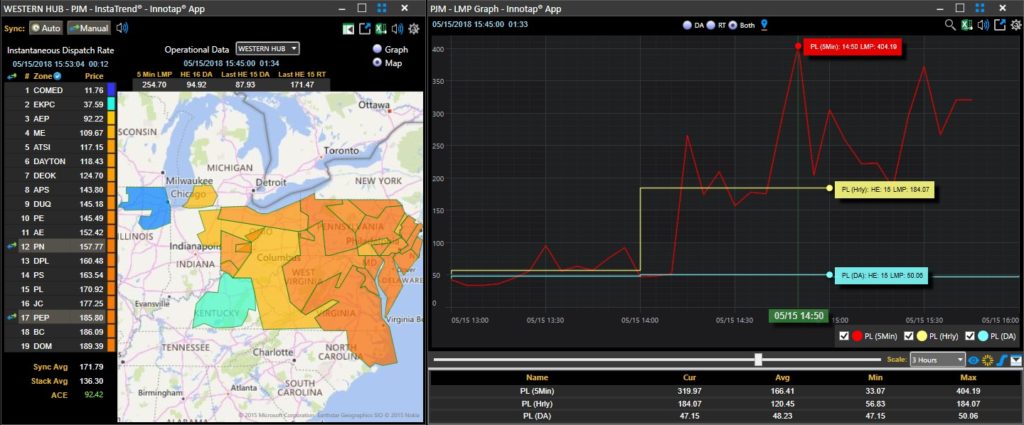Select the PL (5Min) table row

coord(726,391)
